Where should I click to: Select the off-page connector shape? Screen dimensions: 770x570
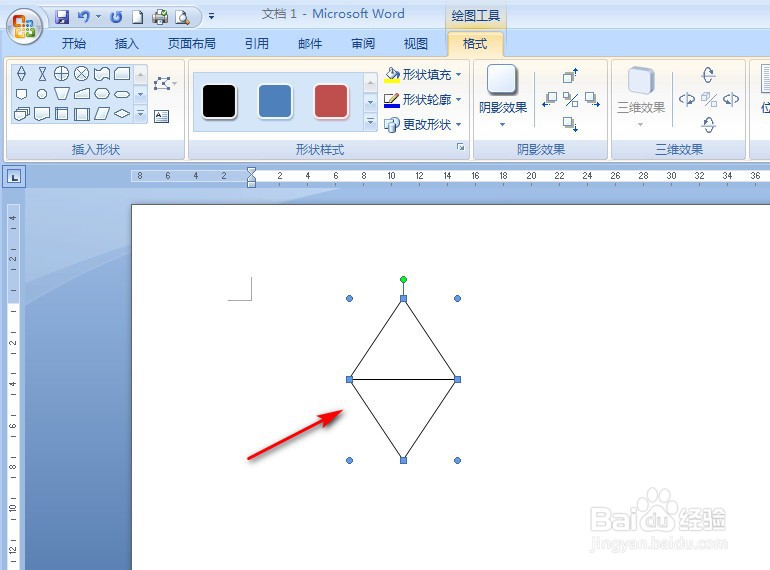coord(21,94)
